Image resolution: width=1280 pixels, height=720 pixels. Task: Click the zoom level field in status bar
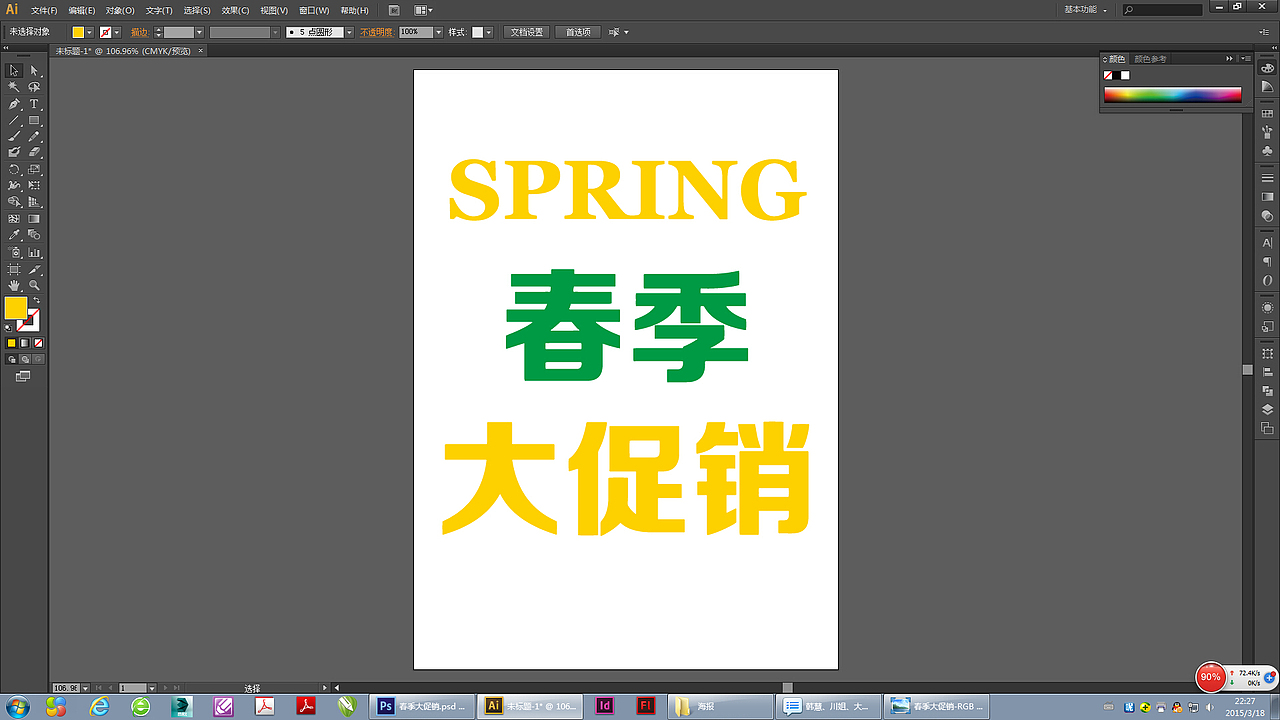point(66,688)
